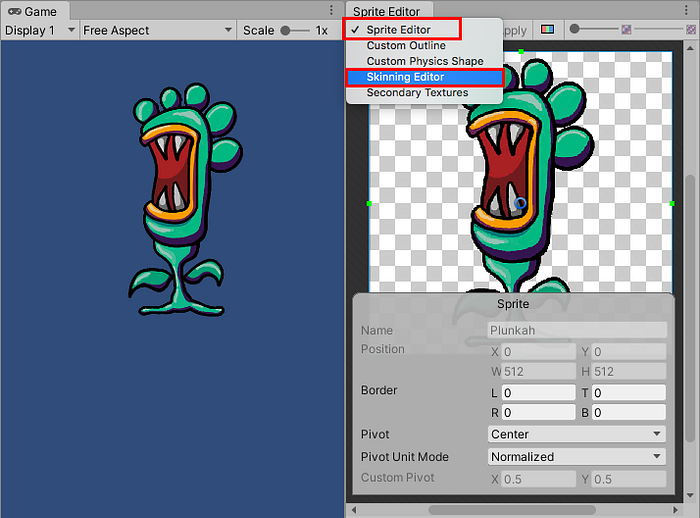Image resolution: width=700 pixels, height=518 pixels.
Task: Click the top green sprite rect handle
Action: click(521, 52)
